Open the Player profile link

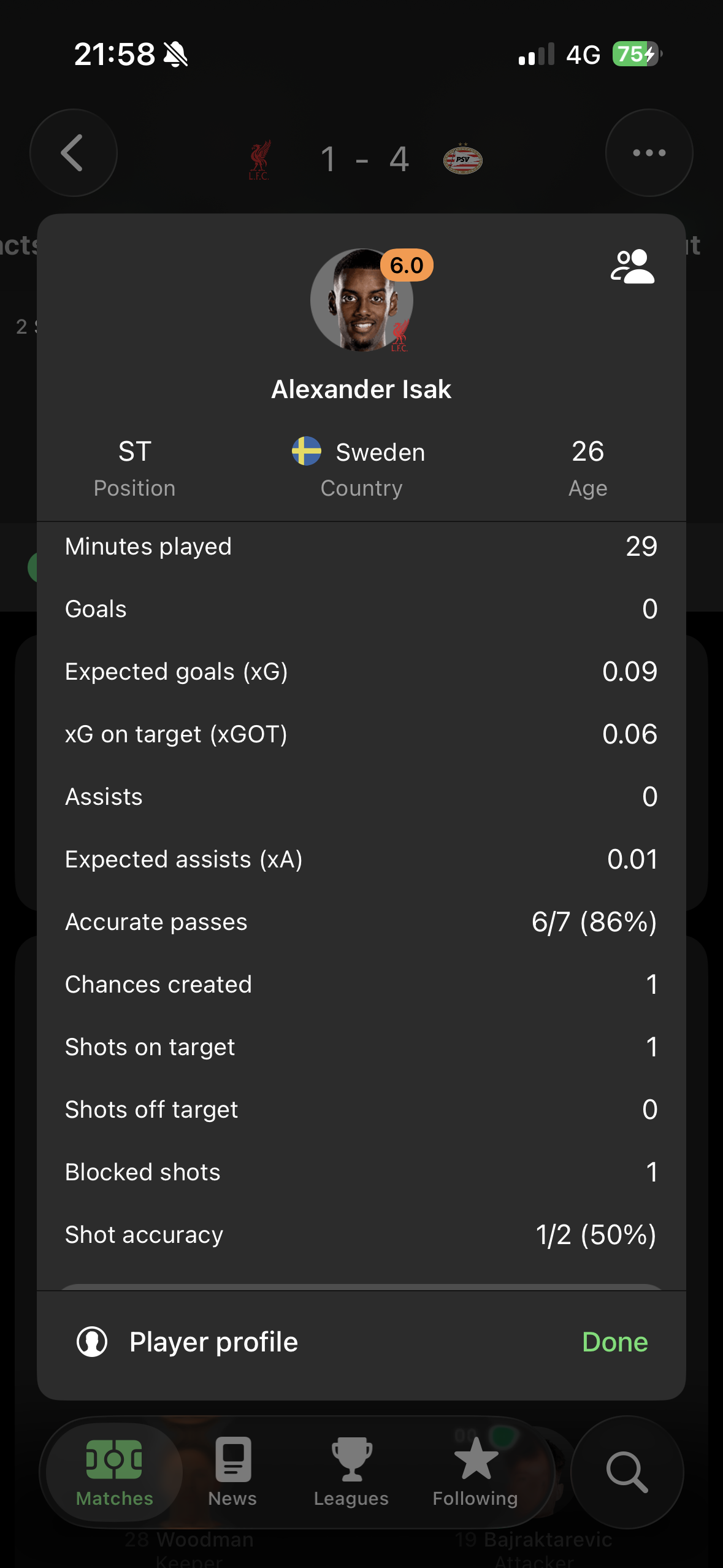tap(213, 1342)
